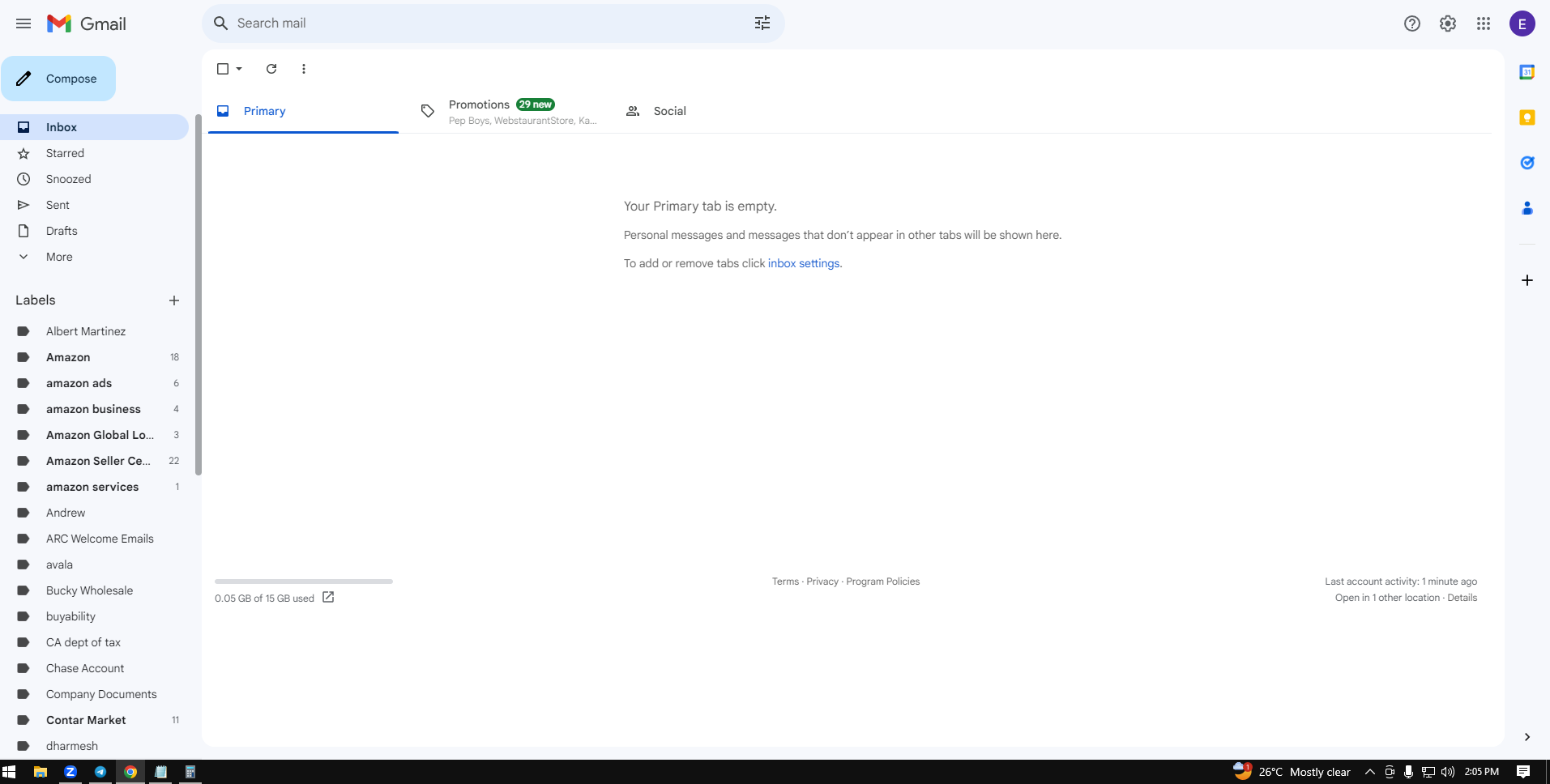The image size is (1550, 784).
Task: Show hidden system tray icons
Action: click(1370, 772)
